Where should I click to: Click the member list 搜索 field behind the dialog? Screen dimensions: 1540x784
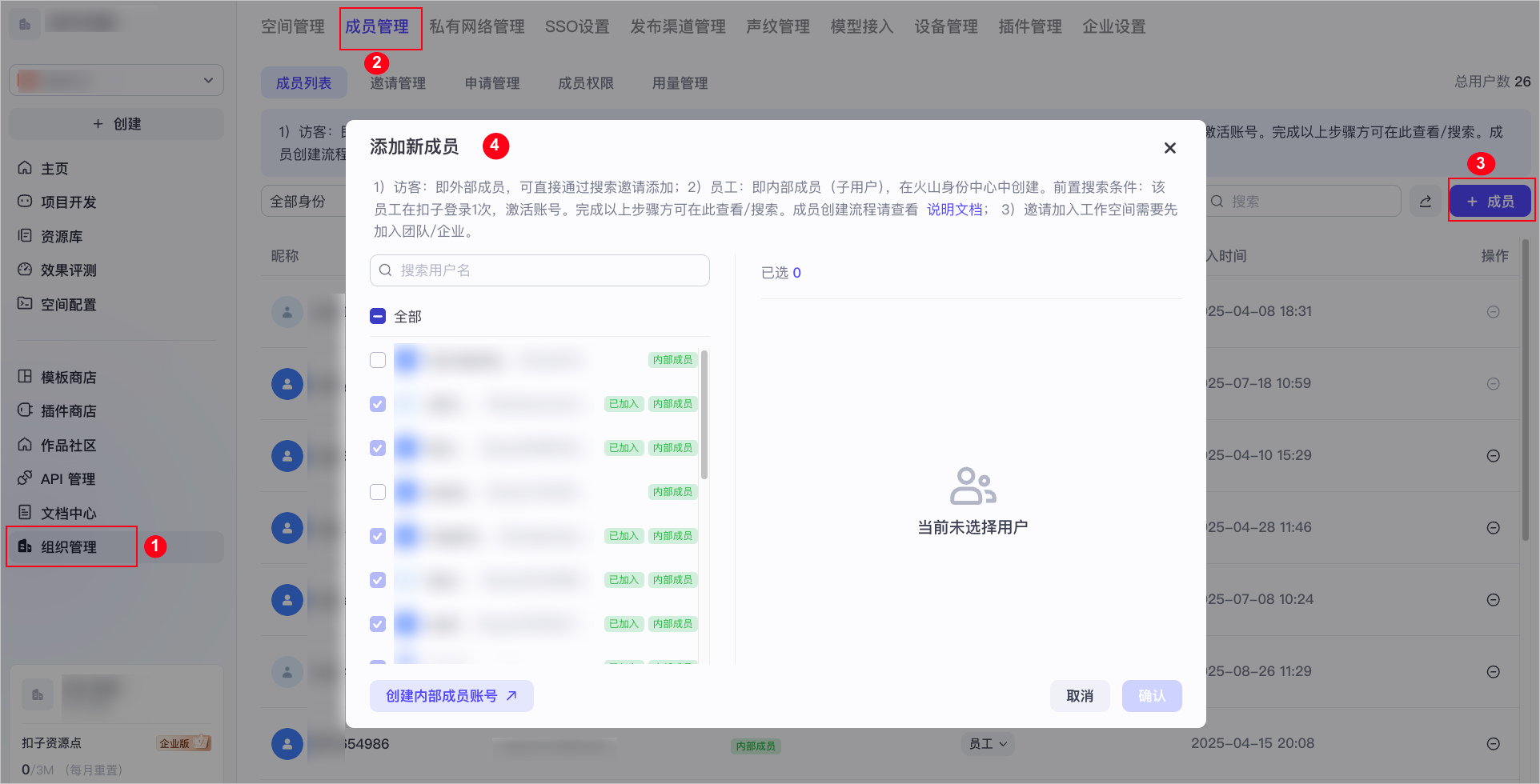coord(1301,202)
